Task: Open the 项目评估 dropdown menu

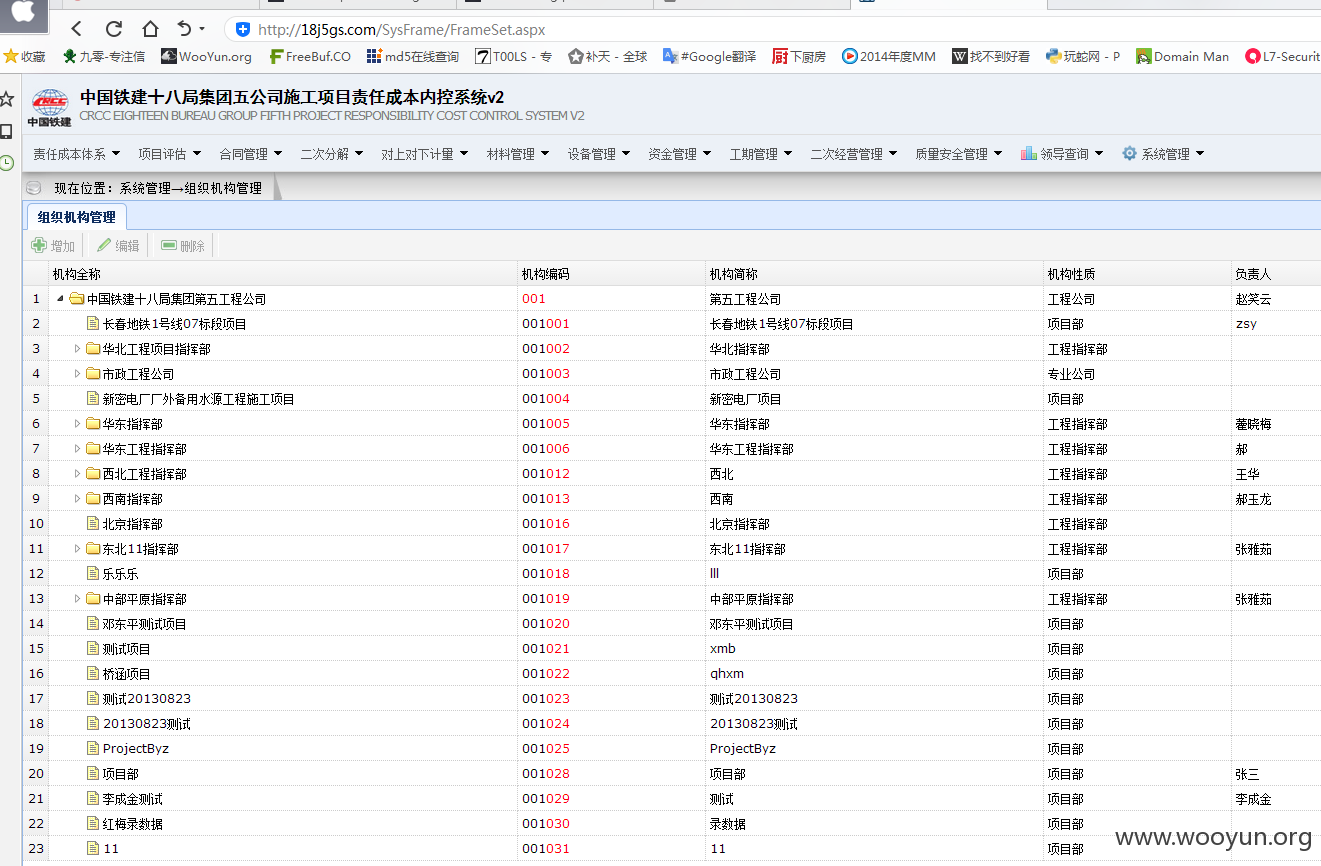Action: click(x=169, y=154)
